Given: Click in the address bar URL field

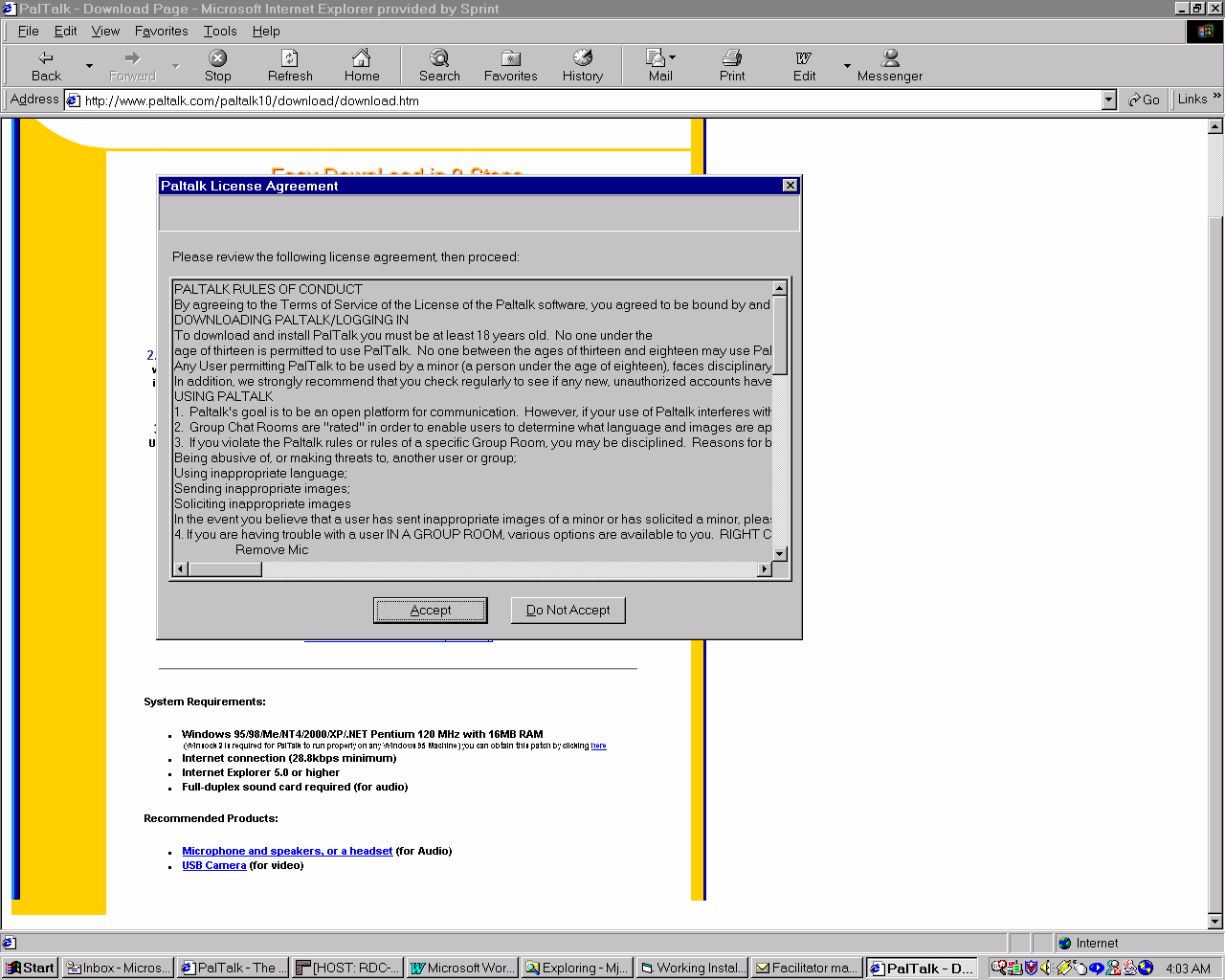Looking at the screenshot, I should coord(582,100).
